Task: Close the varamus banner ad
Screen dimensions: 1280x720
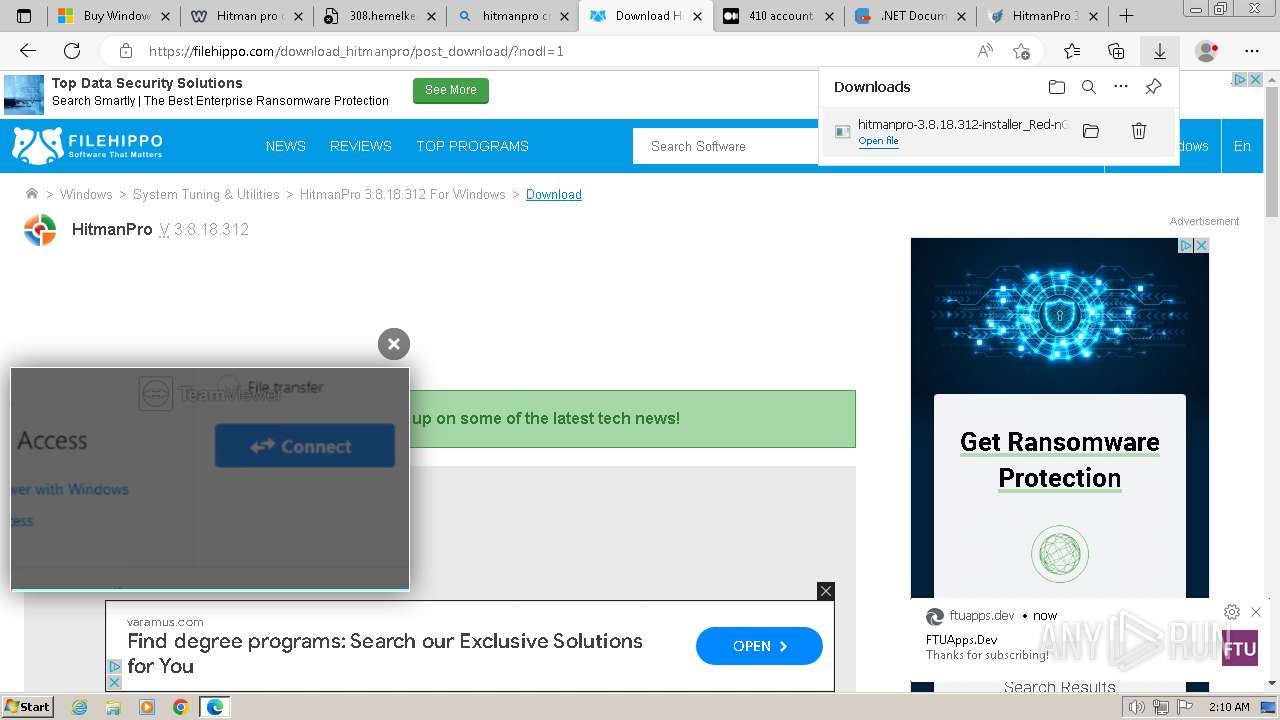Action: point(826,591)
